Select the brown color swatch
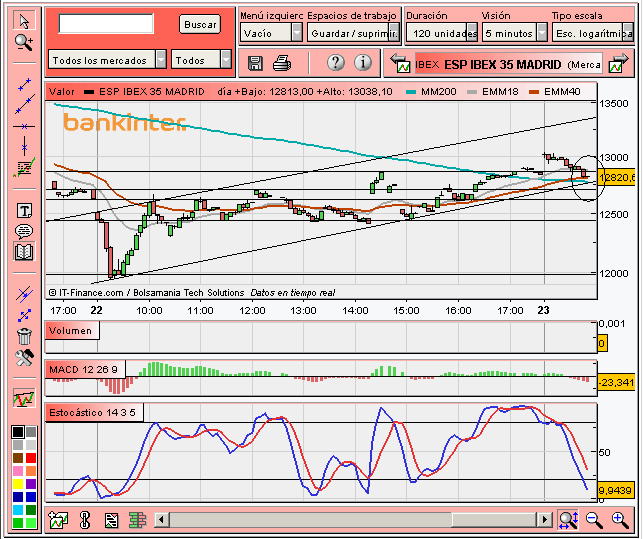Viewport: 643px width, 539px height. pyautogui.click(x=18, y=458)
